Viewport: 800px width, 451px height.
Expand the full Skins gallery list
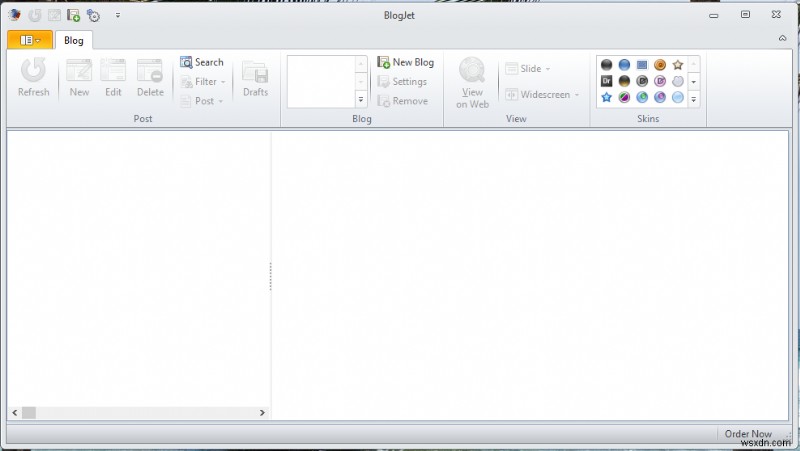coord(693,99)
